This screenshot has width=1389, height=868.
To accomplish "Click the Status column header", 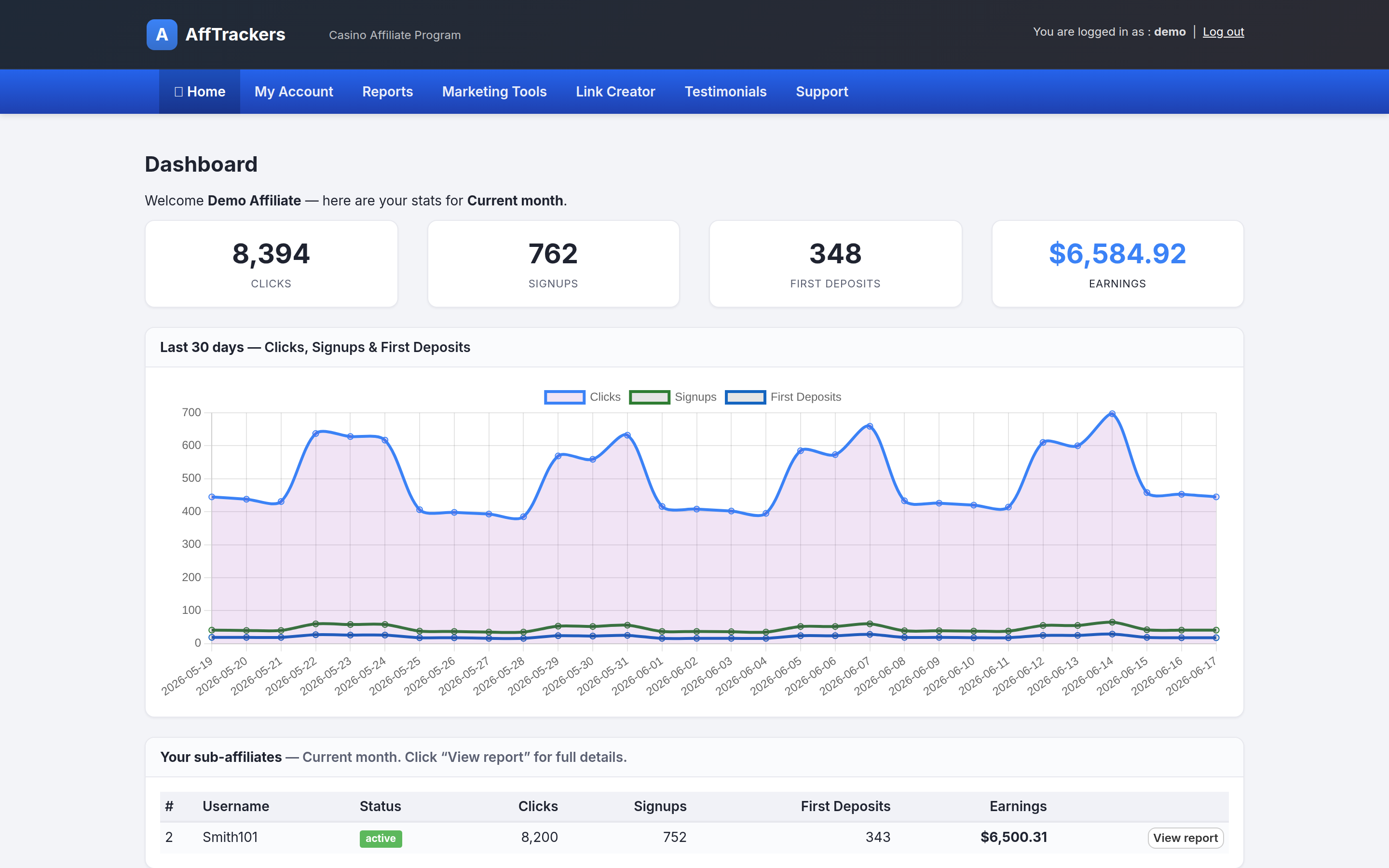I will pos(380,806).
